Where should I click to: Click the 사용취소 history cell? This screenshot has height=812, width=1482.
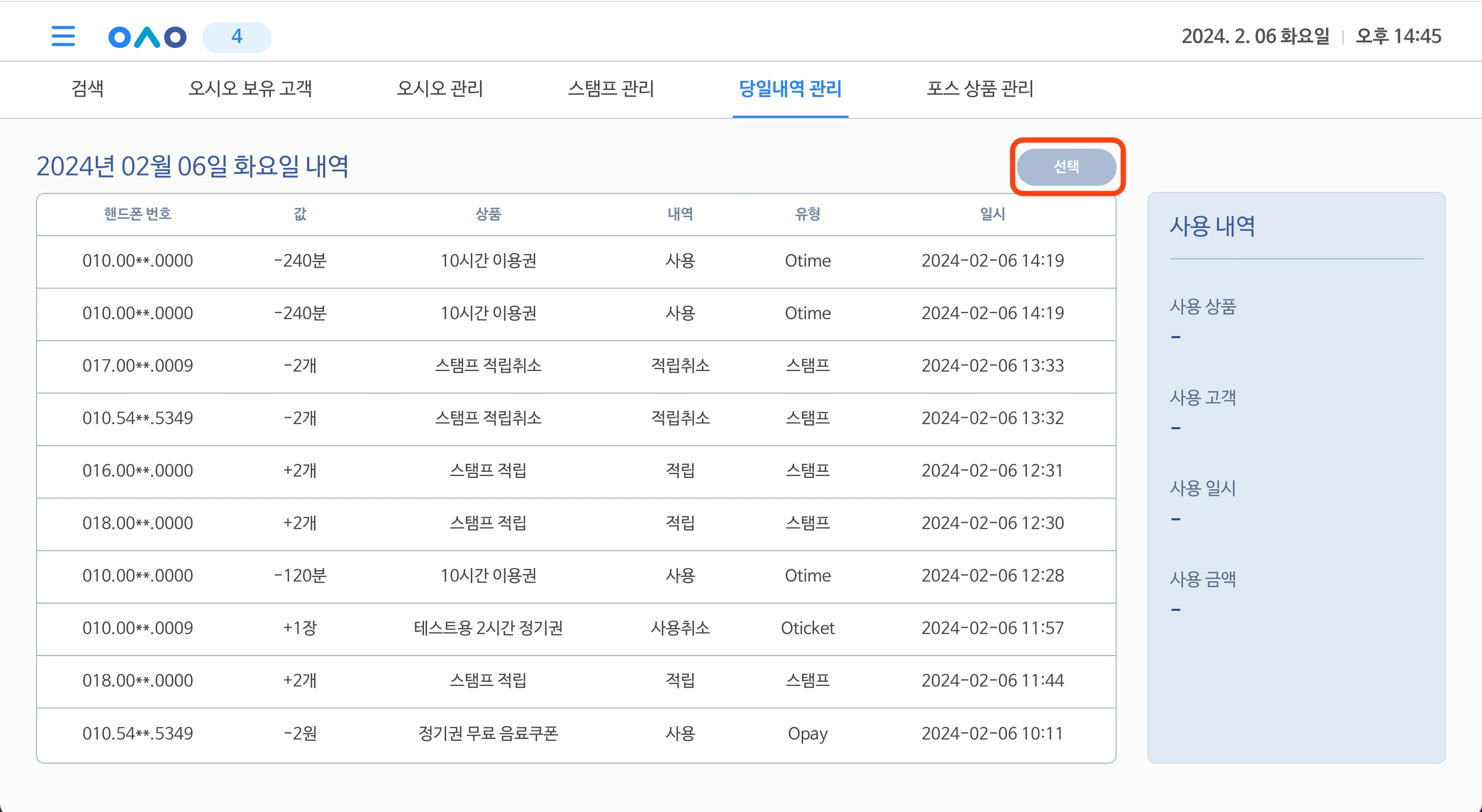pyautogui.click(x=680, y=628)
